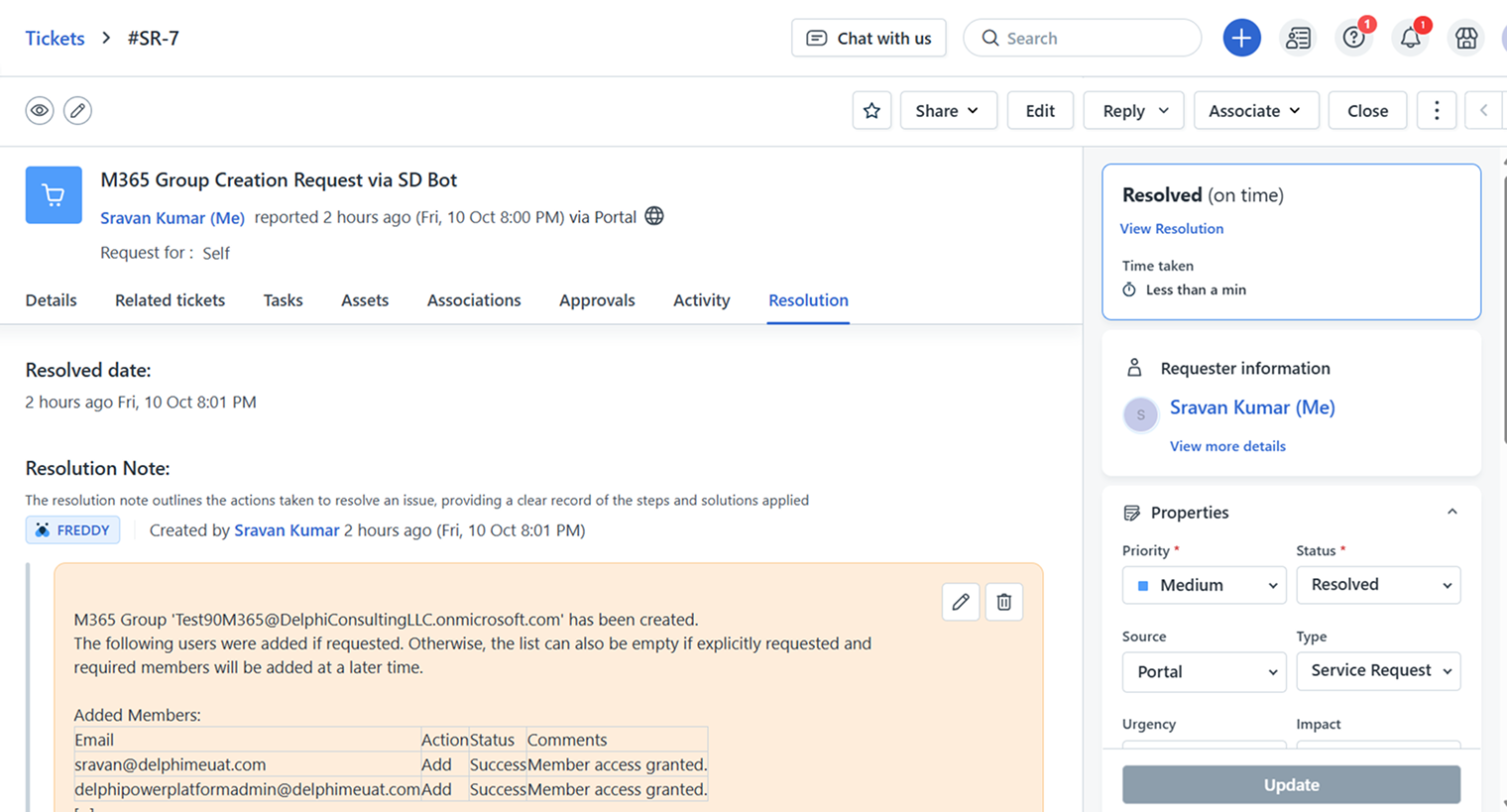The height and width of the screenshot is (812, 1507).
Task: Go to previous ticket arrow
Action: 1483,110
